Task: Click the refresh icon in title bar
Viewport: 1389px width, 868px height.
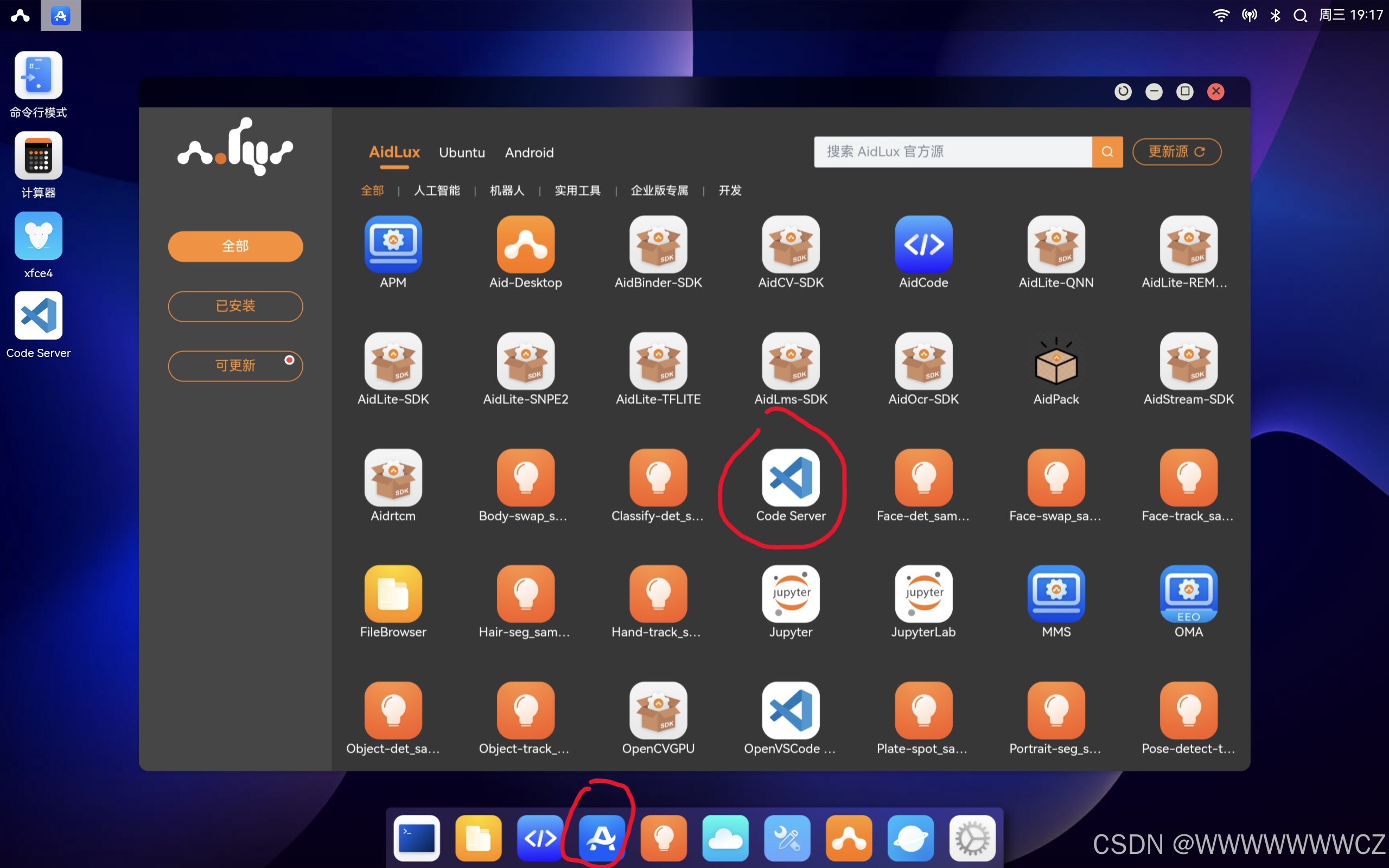Action: pos(1123,91)
